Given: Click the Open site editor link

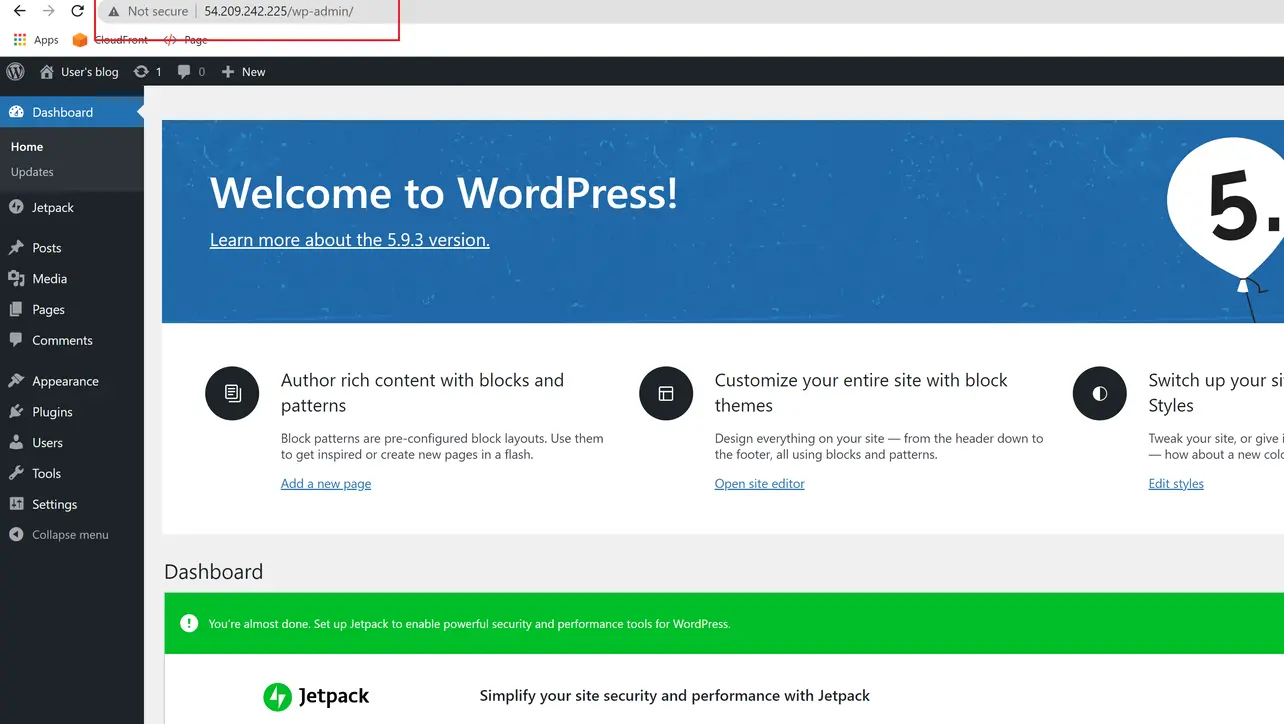Looking at the screenshot, I should (x=759, y=484).
